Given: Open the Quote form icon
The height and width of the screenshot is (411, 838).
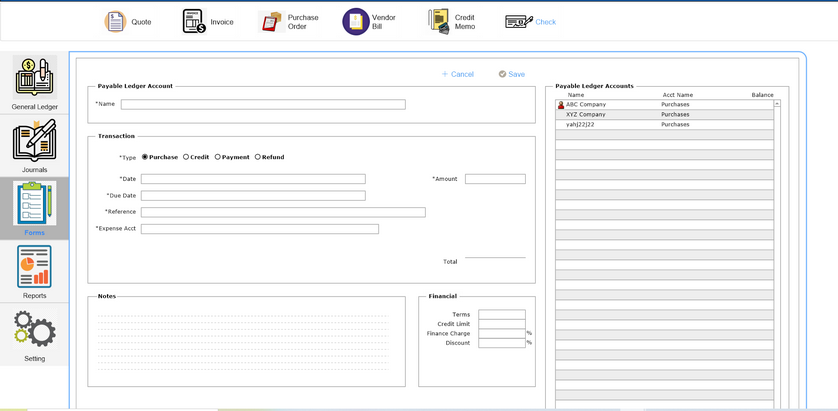Looking at the screenshot, I should tap(116, 22).
